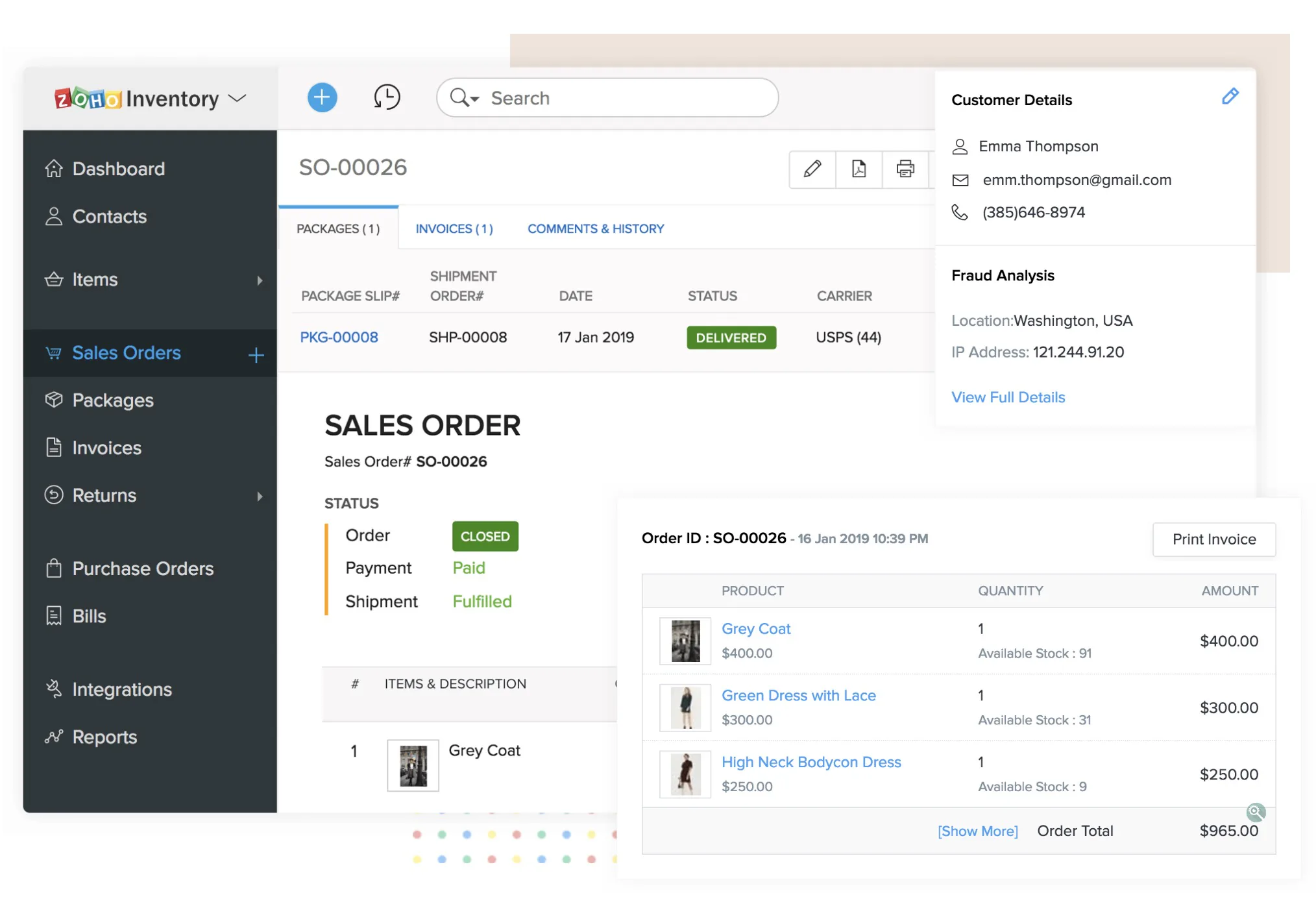Image resolution: width=1316 pixels, height=919 pixels.
Task: Click View Full Details link
Action: click(1008, 397)
